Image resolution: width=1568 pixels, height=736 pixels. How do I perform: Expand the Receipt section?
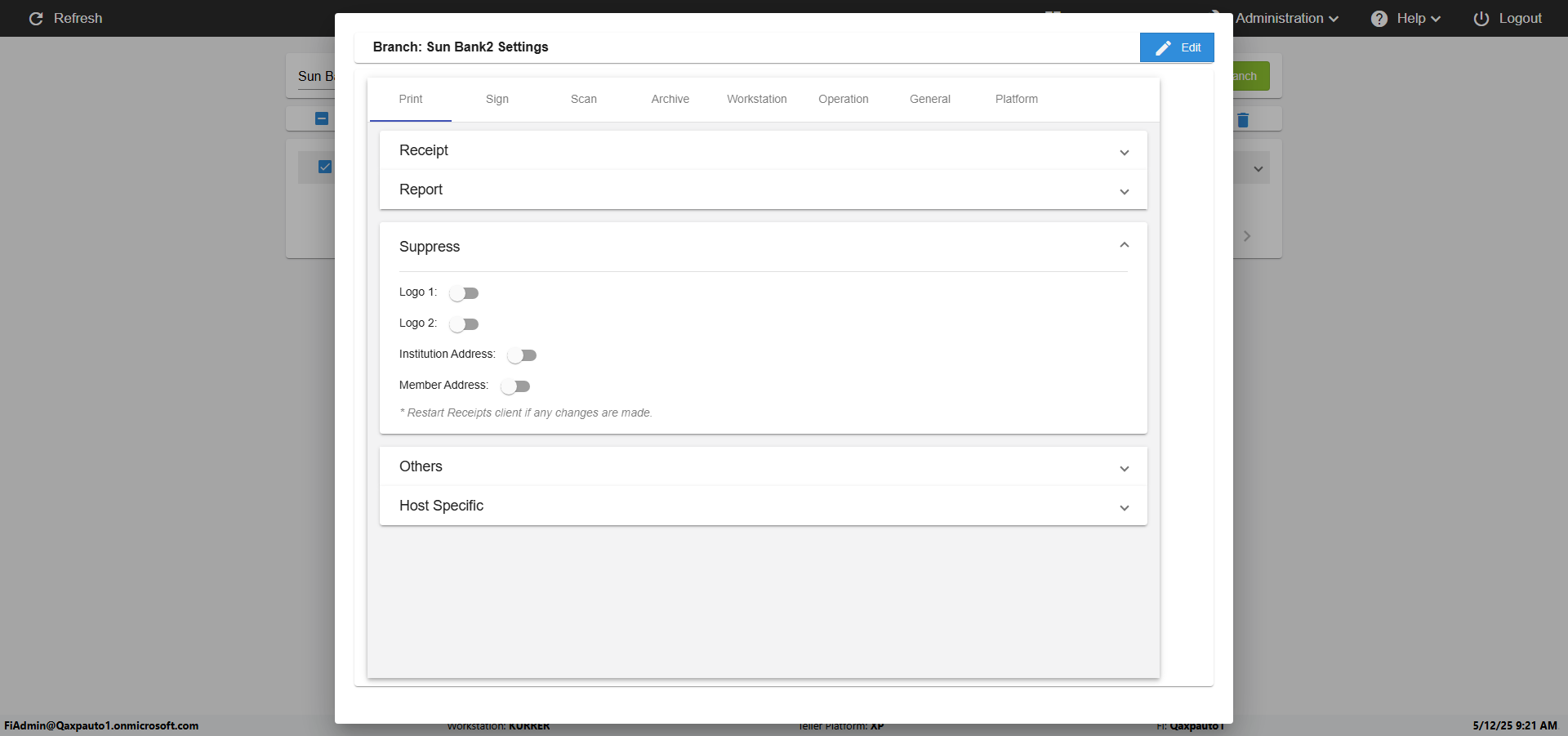[1124, 152]
